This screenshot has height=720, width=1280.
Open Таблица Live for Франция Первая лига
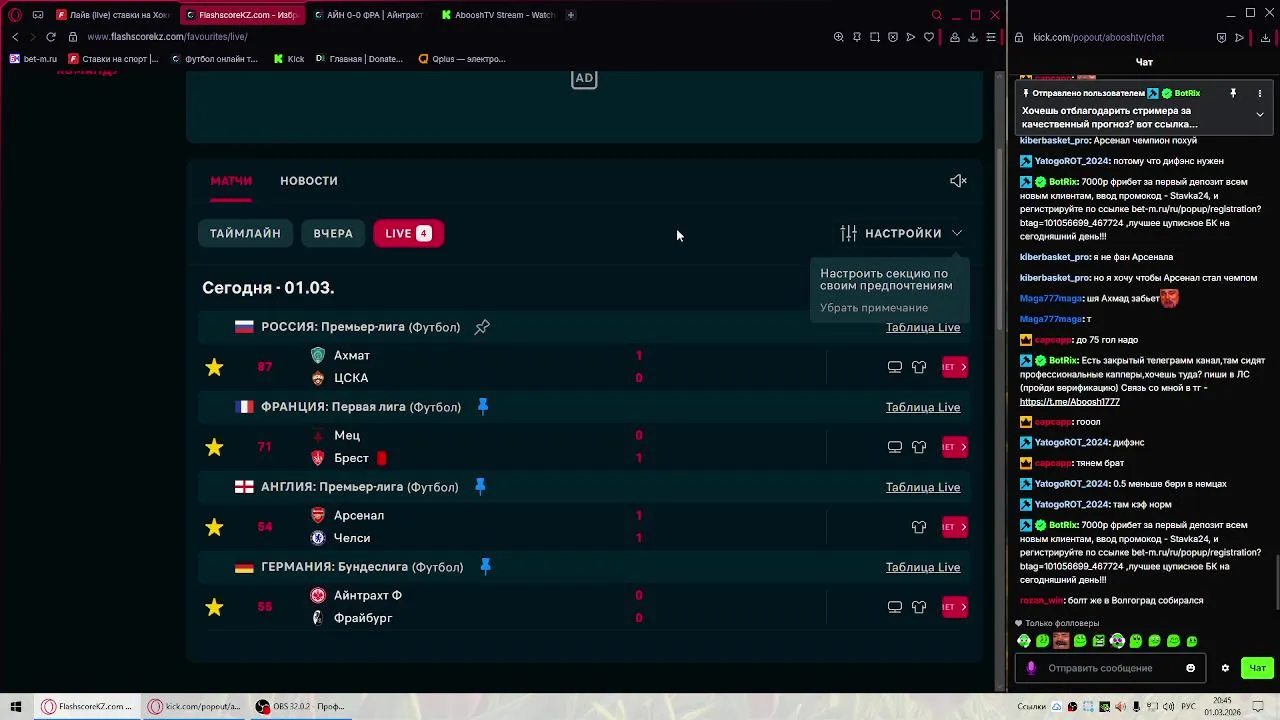point(922,407)
